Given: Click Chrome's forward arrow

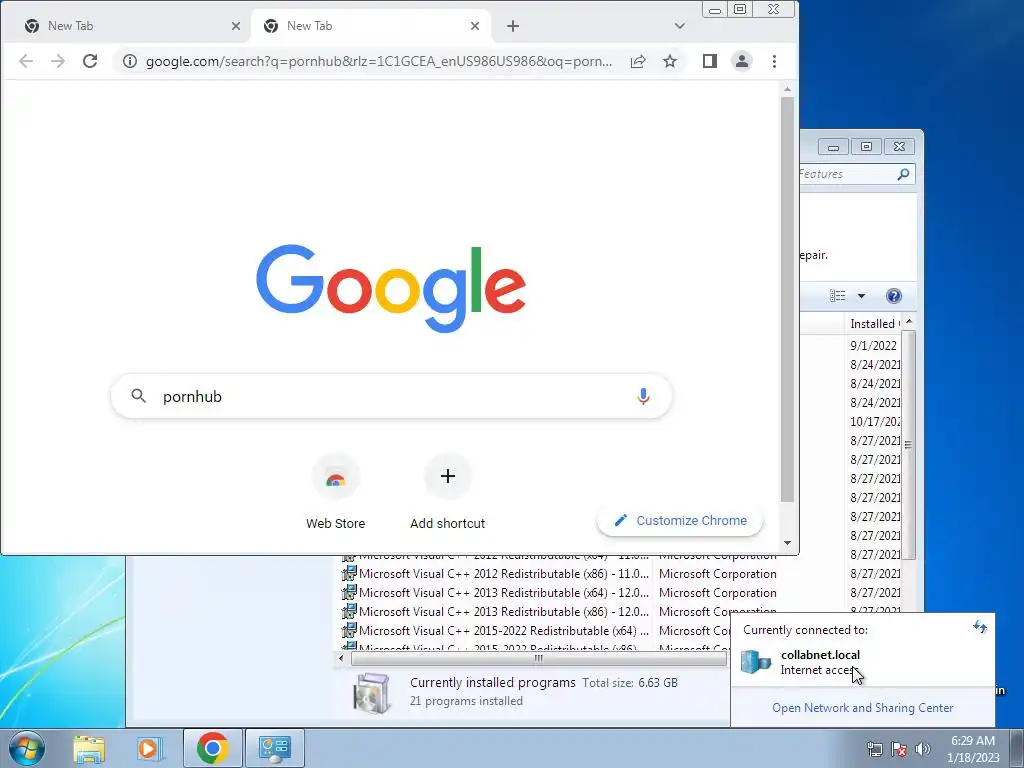Looking at the screenshot, I should 57,61.
